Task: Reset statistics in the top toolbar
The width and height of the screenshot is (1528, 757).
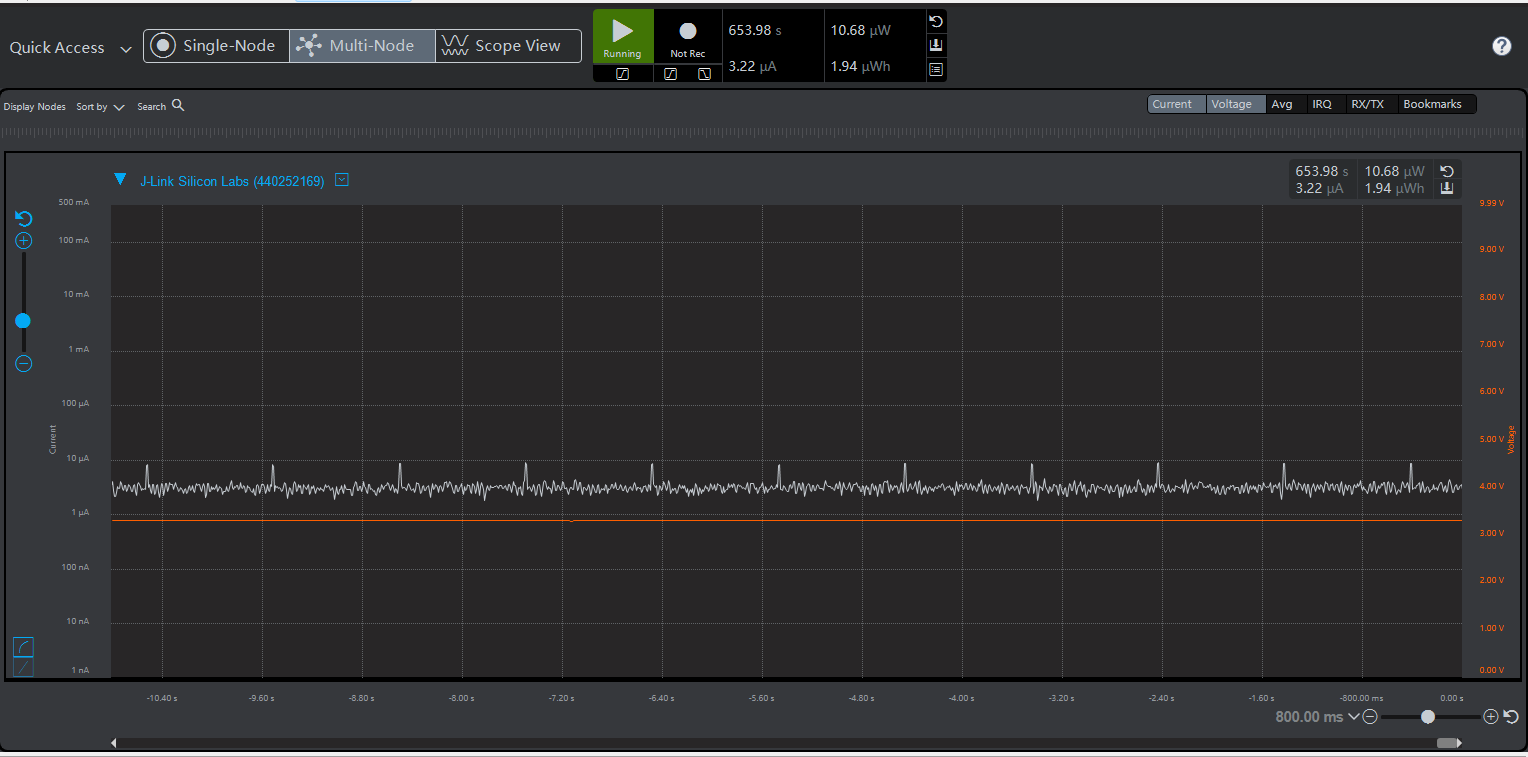Action: point(936,22)
